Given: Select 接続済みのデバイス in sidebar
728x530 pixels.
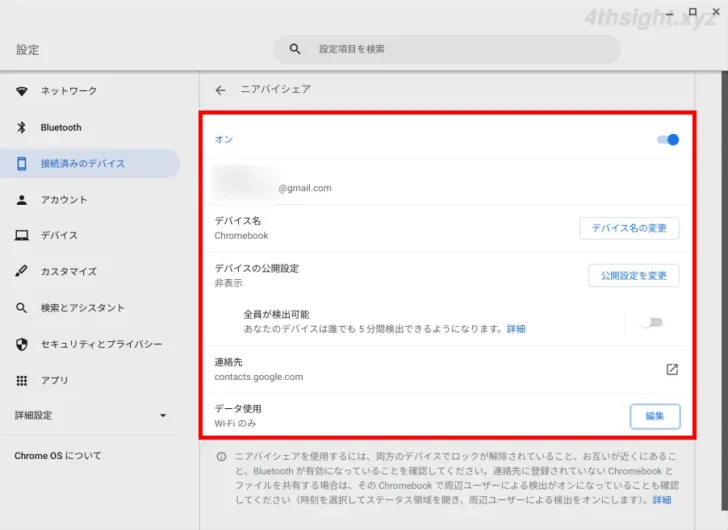Looking at the screenshot, I should 90,163.
